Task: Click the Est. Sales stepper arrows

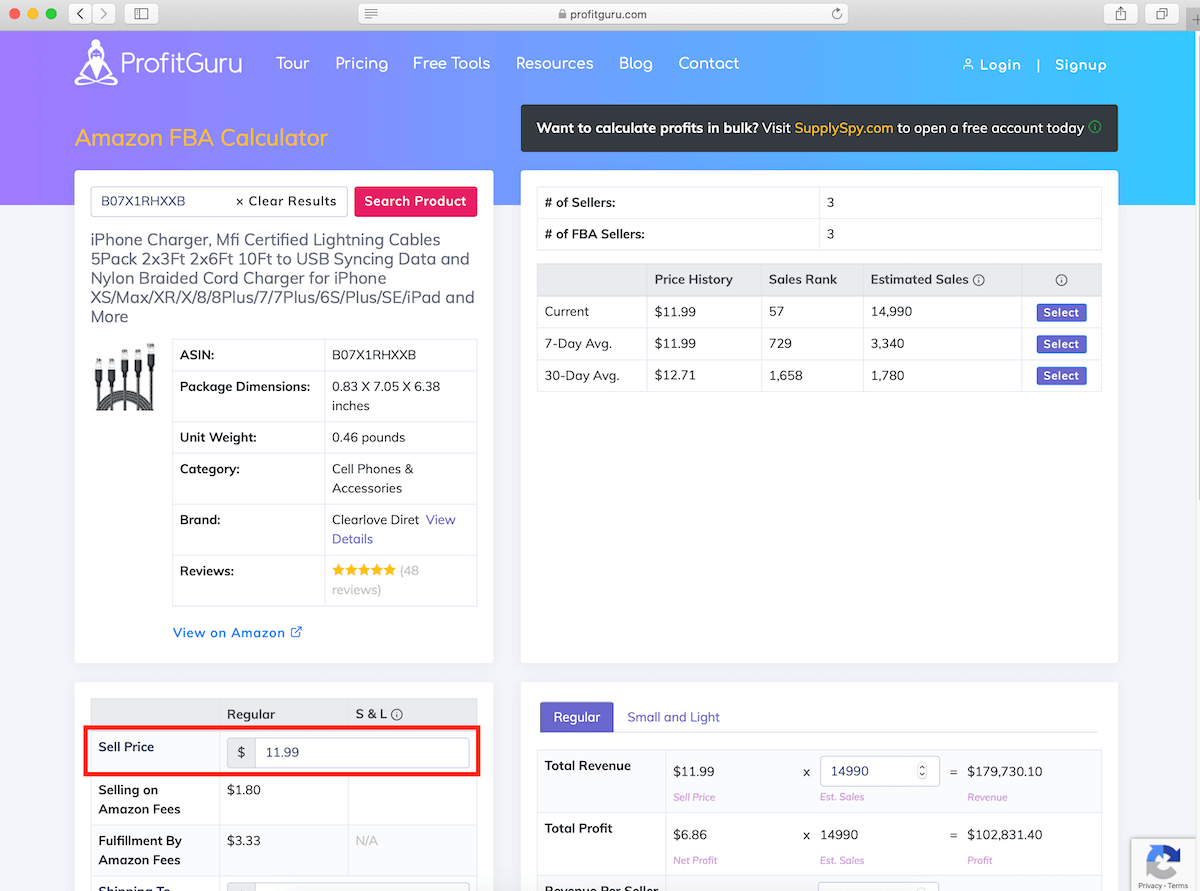Action: [922, 771]
